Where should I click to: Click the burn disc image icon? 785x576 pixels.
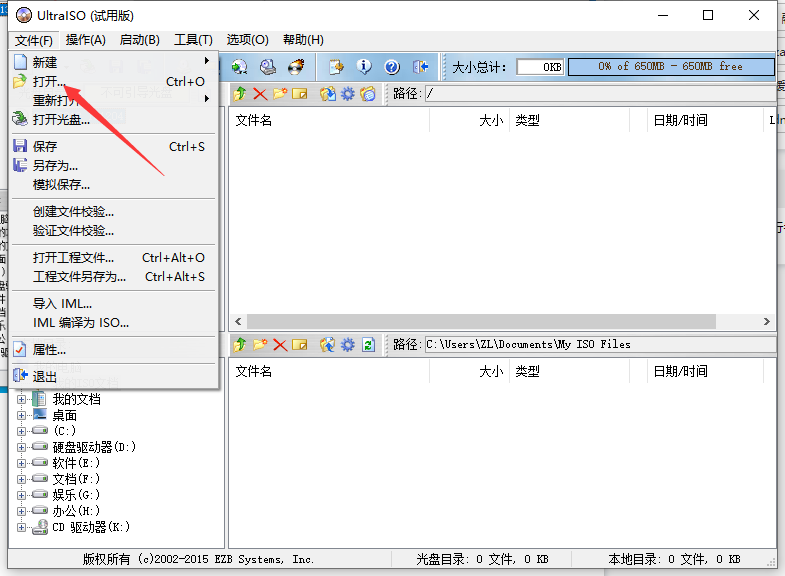(296, 67)
